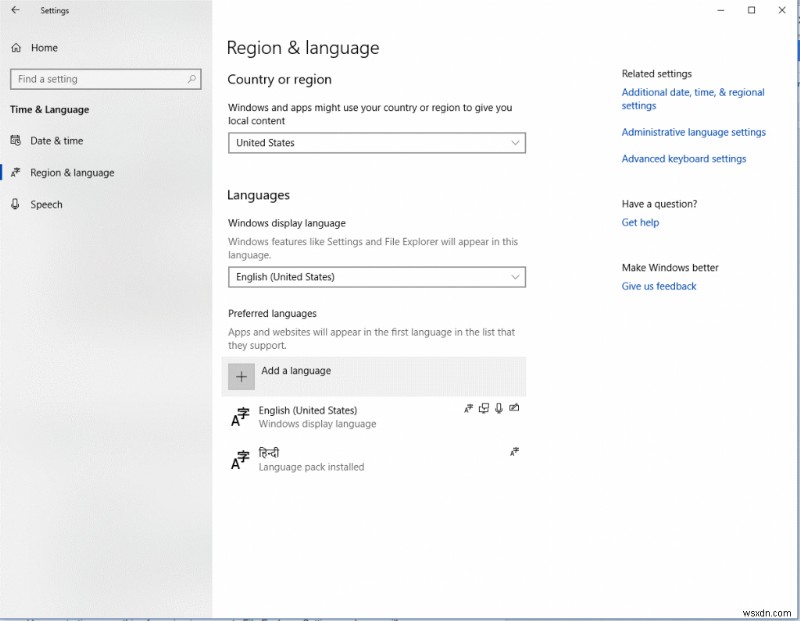Go back using the Settings back arrow

15,11
